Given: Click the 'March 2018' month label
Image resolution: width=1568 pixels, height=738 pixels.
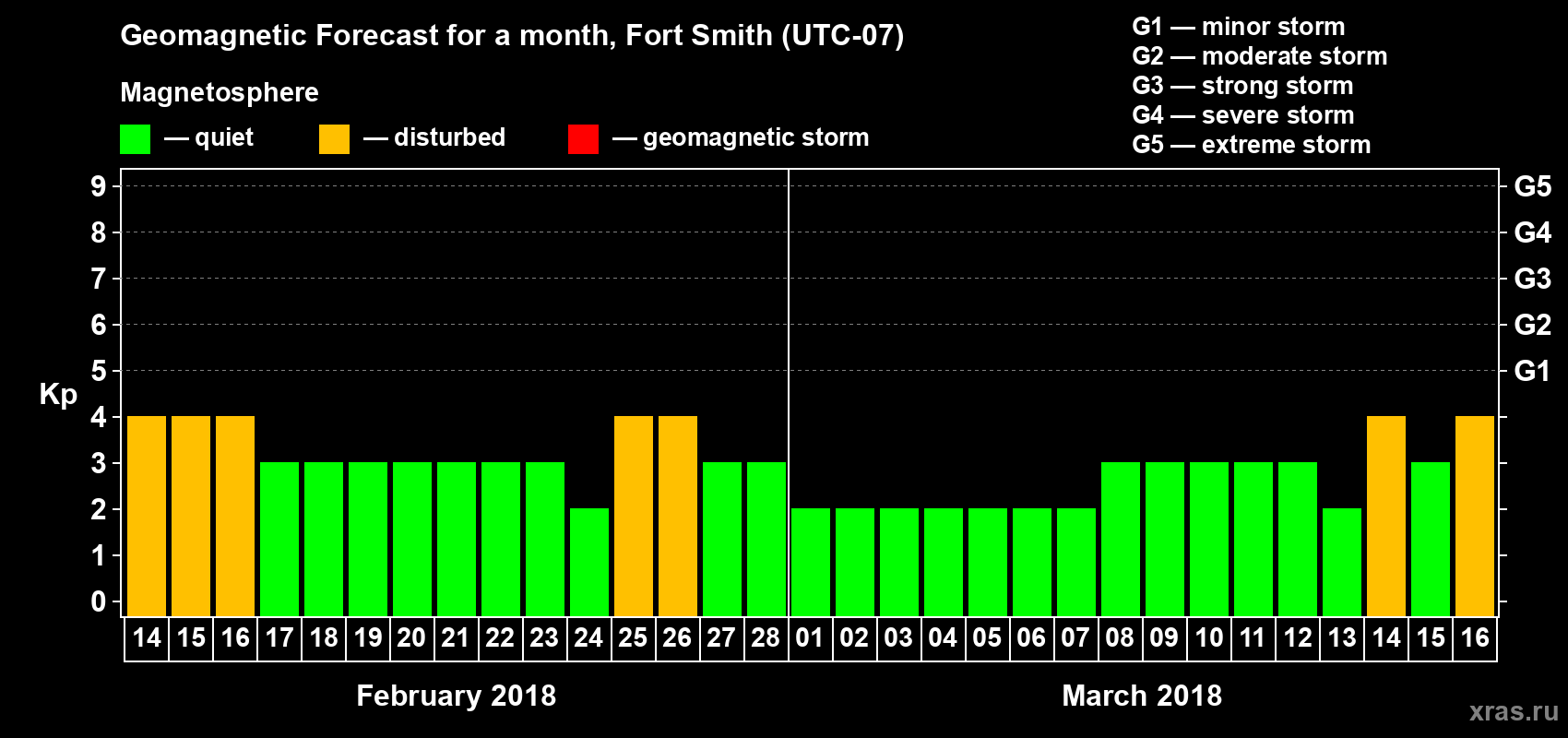Looking at the screenshot, I should click(1142, 696).
